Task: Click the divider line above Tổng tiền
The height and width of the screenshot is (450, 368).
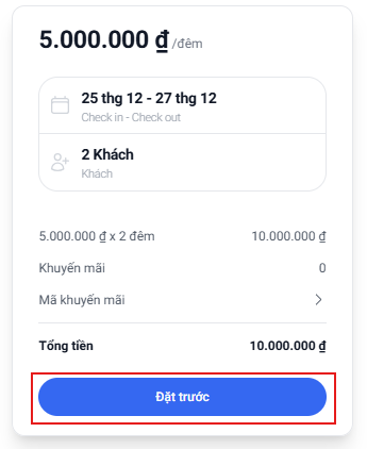Action: pos(182,323)
